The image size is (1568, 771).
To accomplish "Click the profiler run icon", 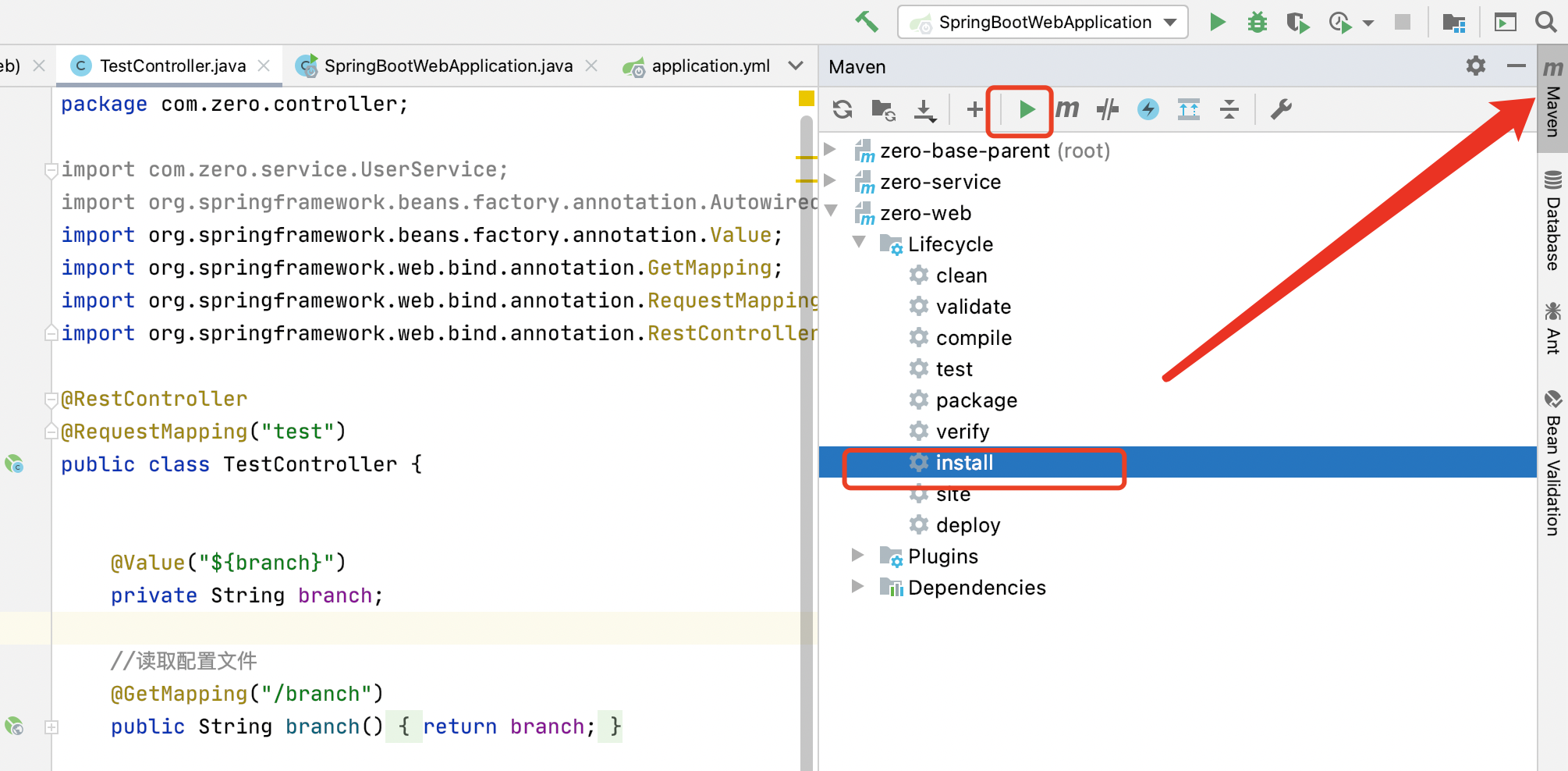I will pos(1339,22).
